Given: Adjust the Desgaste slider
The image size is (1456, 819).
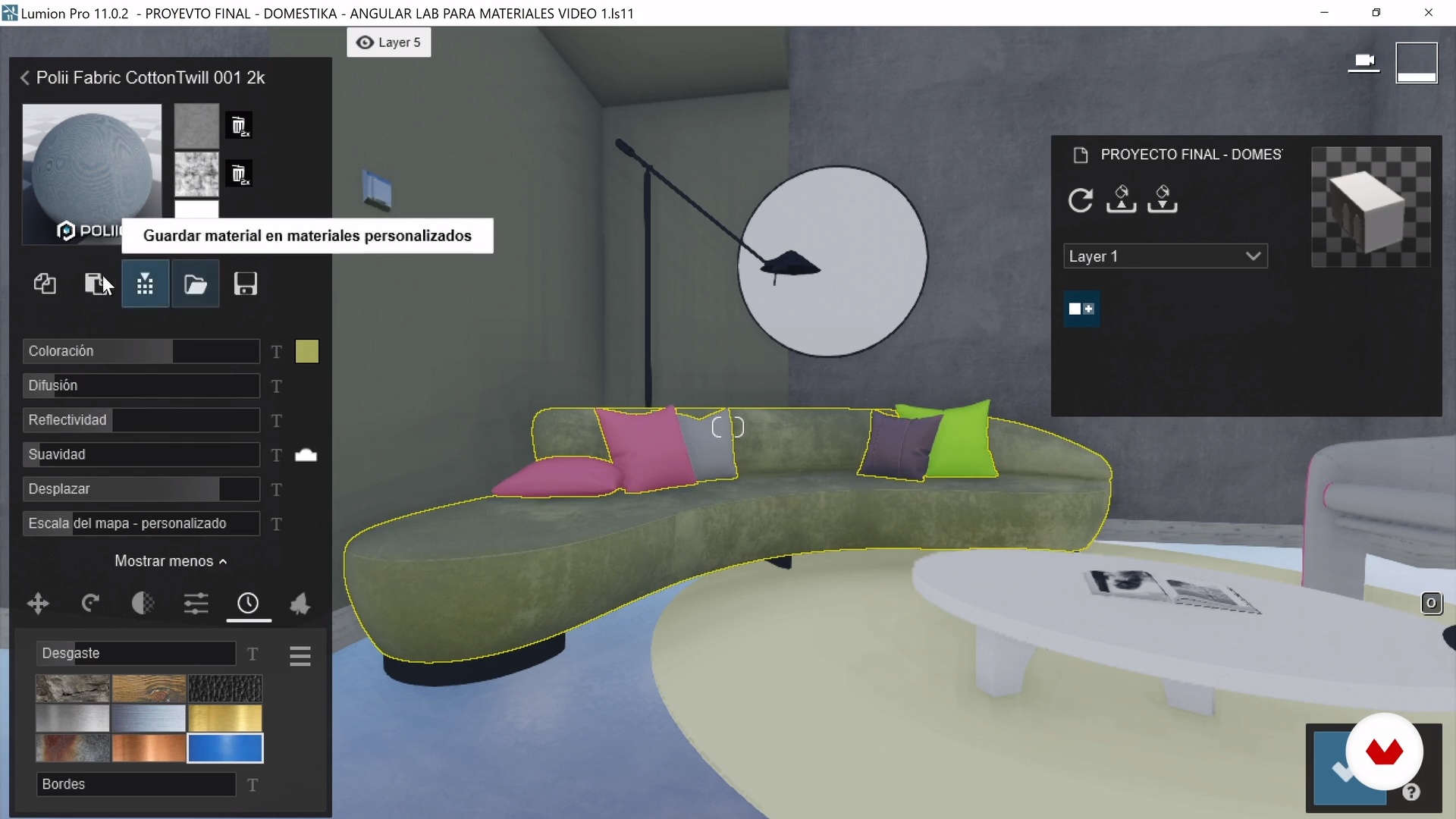Looking at the screenshot, I should [x=136, y=653].
